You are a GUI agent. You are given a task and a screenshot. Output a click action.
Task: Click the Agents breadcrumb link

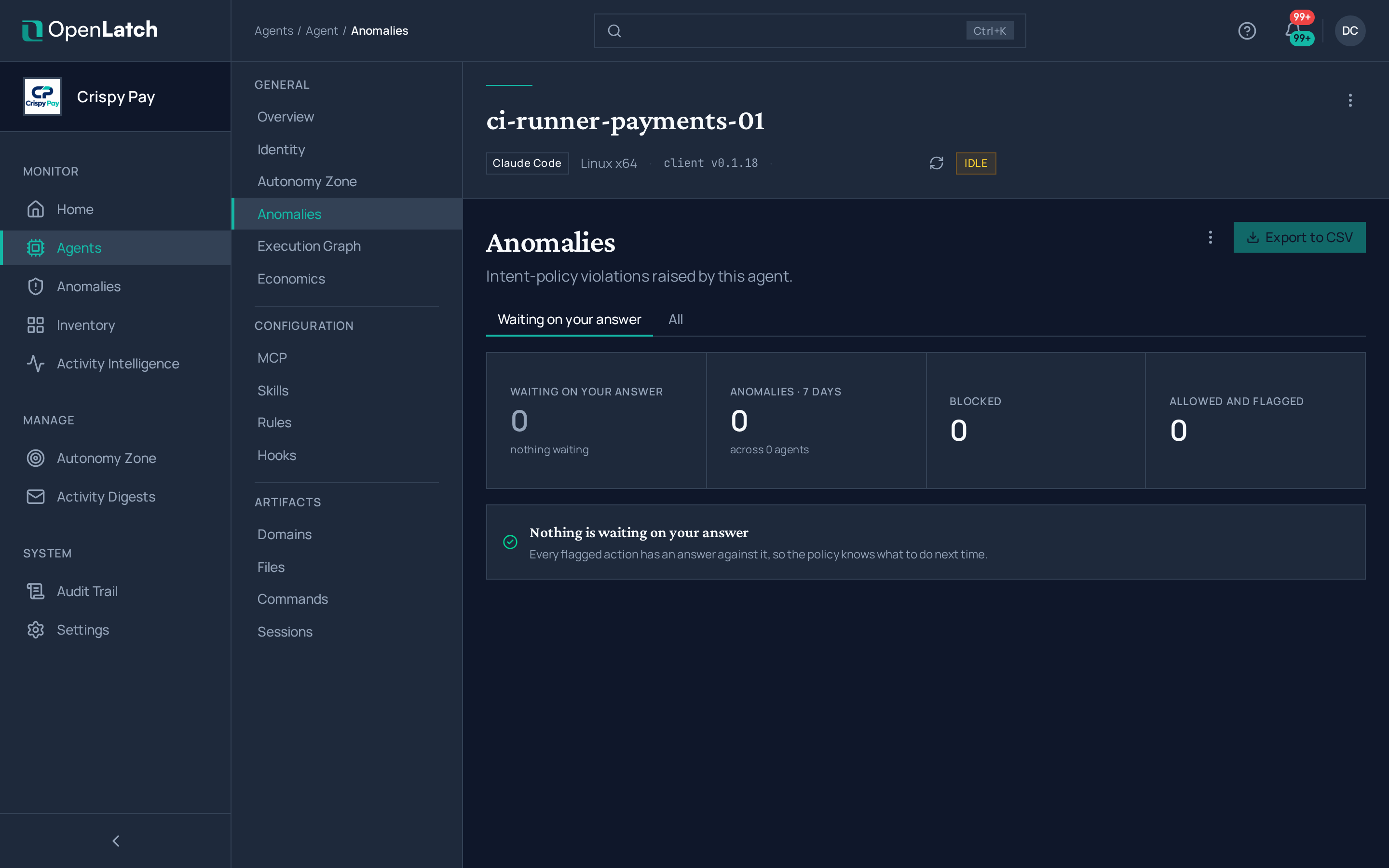[274, 30]
